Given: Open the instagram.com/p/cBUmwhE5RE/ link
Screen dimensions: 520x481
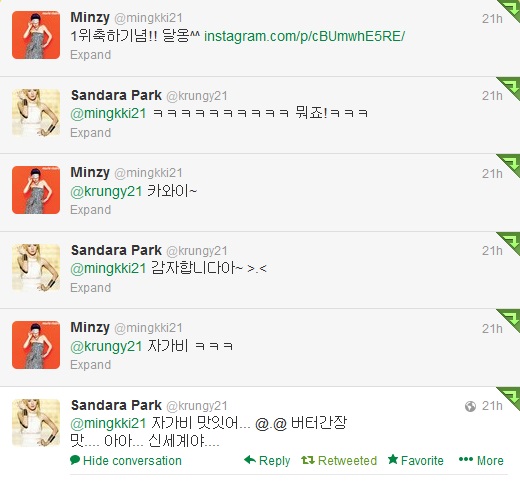Looking at the screenshot, I should point(304,36).
